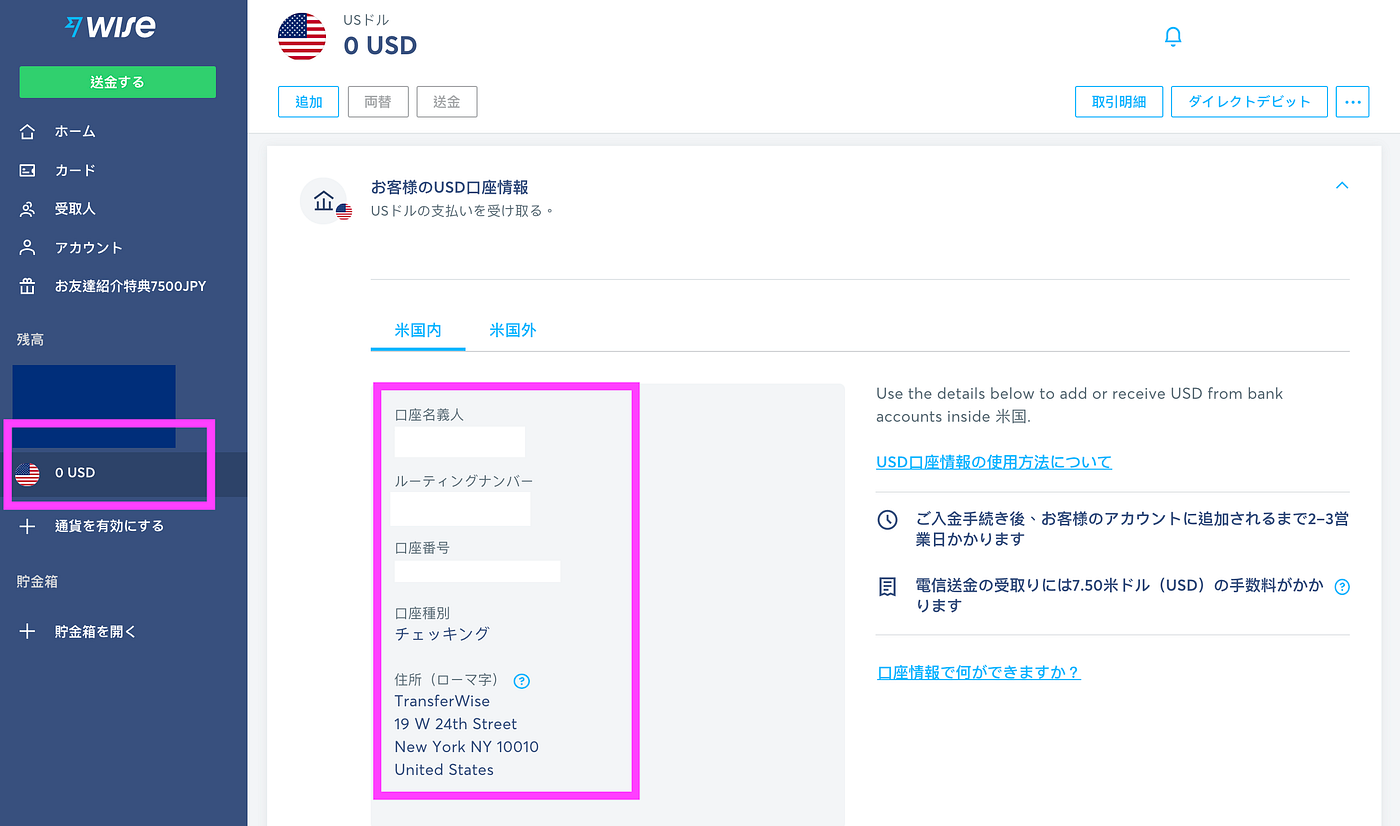Viewport: 1400px width, 826px height.
Task: Click the receipt icon beside fee notice
Action: tap(887, 587)
